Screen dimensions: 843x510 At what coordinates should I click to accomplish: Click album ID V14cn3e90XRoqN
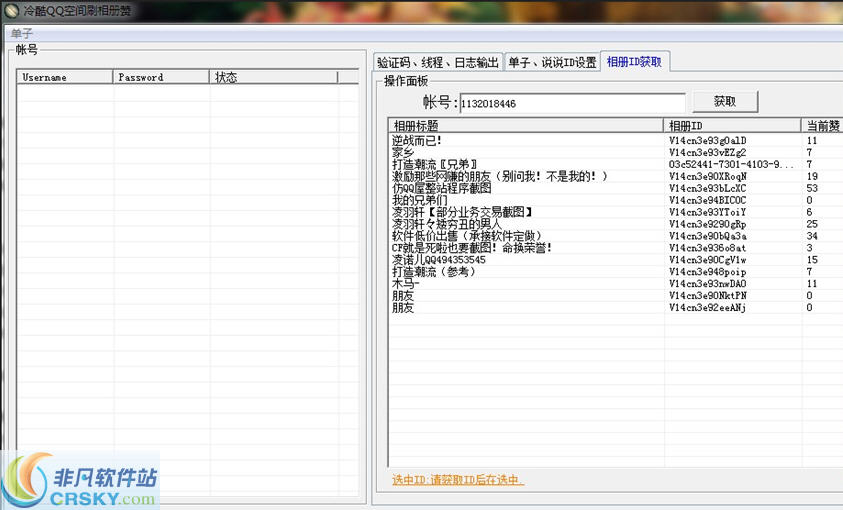(x=708, y=176)
